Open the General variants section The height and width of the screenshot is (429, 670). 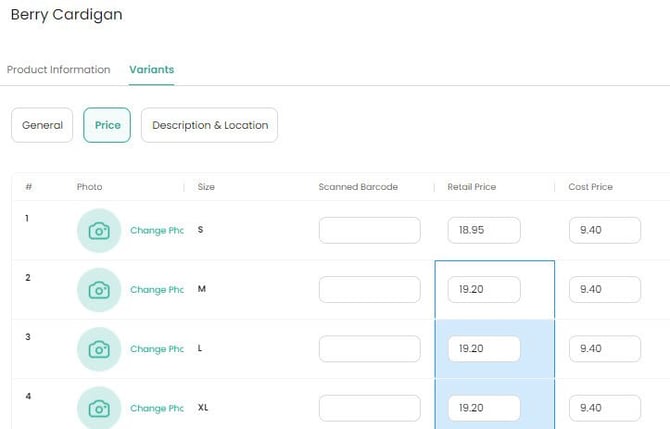(x=42, y=125)
